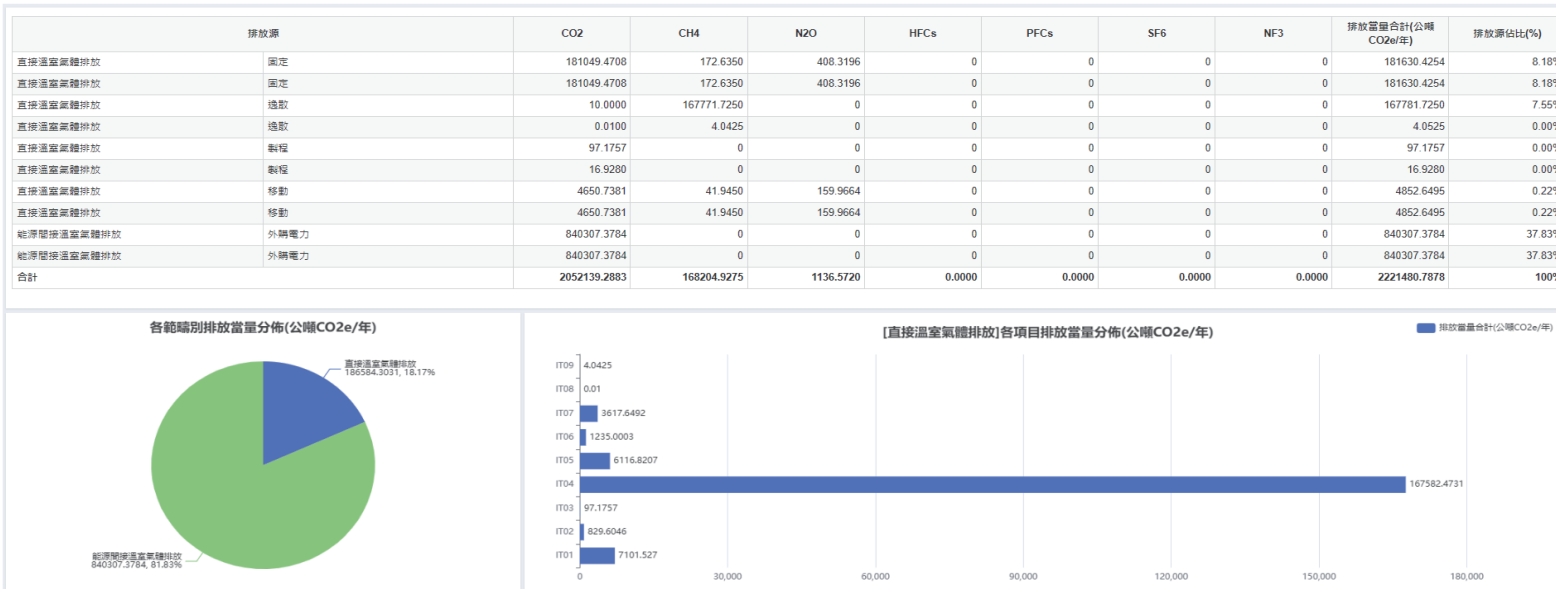This screenshot has height=592, width=1559.
Task: Click the 0.01 value label beside IT08
Action: pyautogui.click(x=593, y=390)
